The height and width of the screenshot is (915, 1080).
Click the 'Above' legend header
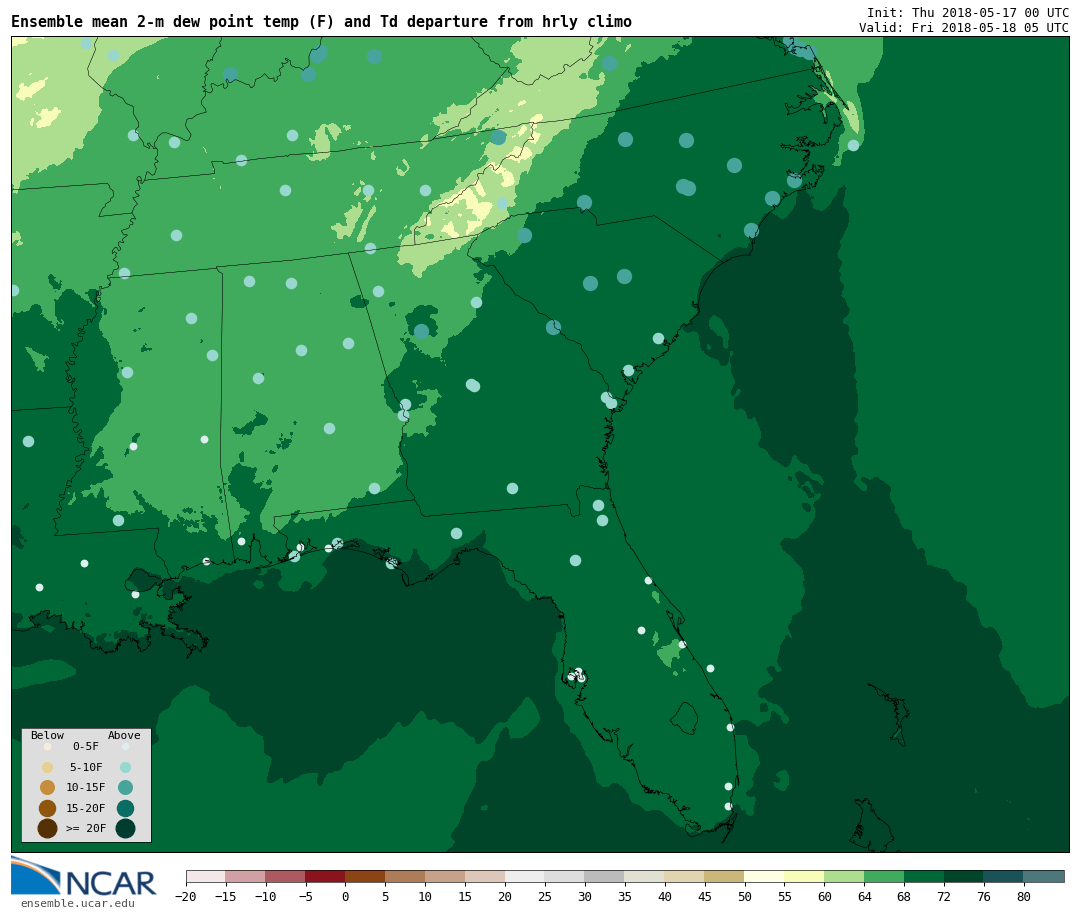coord(124,735)
